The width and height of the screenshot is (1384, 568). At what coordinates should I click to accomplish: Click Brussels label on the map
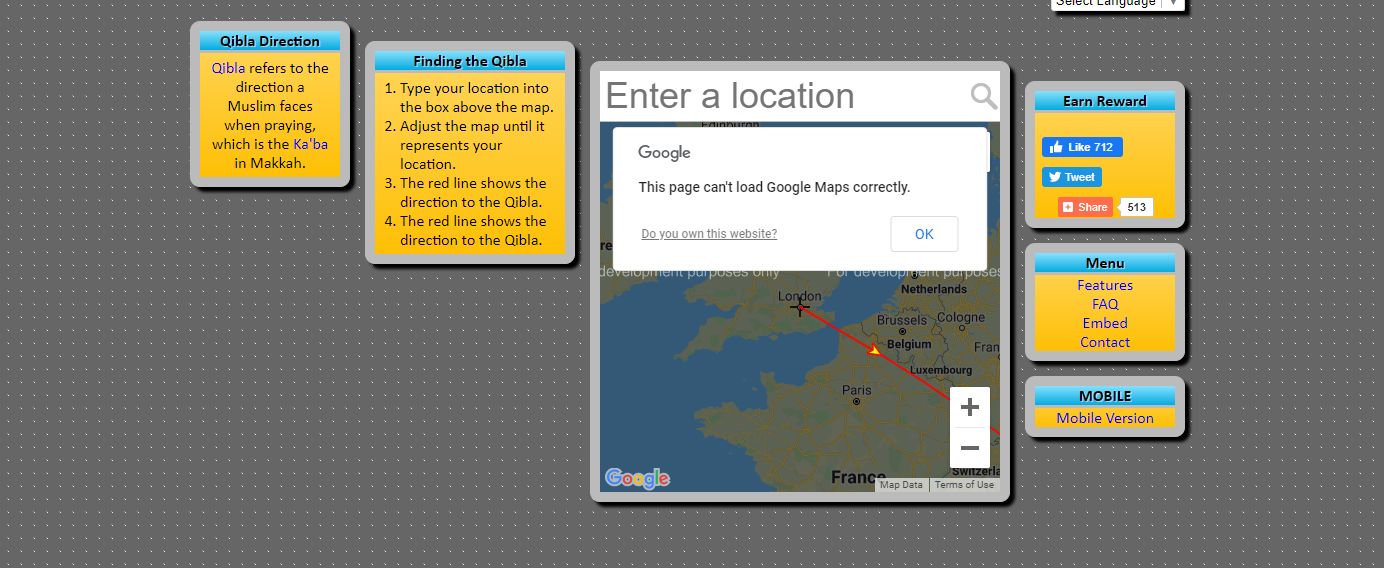tap(902, 320)
